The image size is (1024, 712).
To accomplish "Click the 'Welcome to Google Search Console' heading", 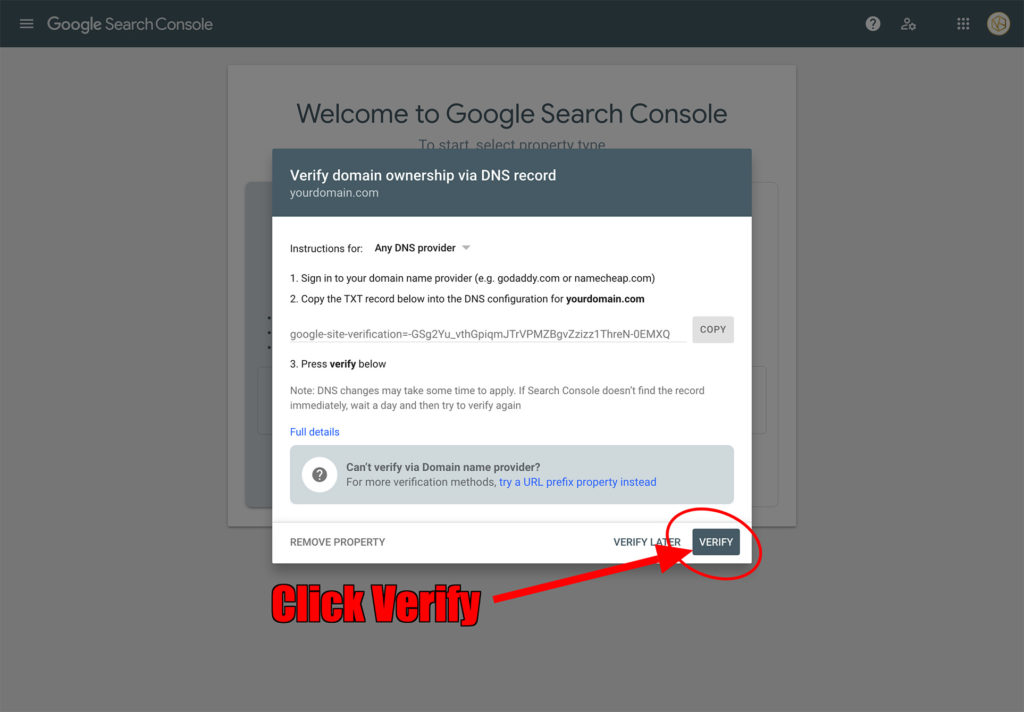I will tap(511, 114).
